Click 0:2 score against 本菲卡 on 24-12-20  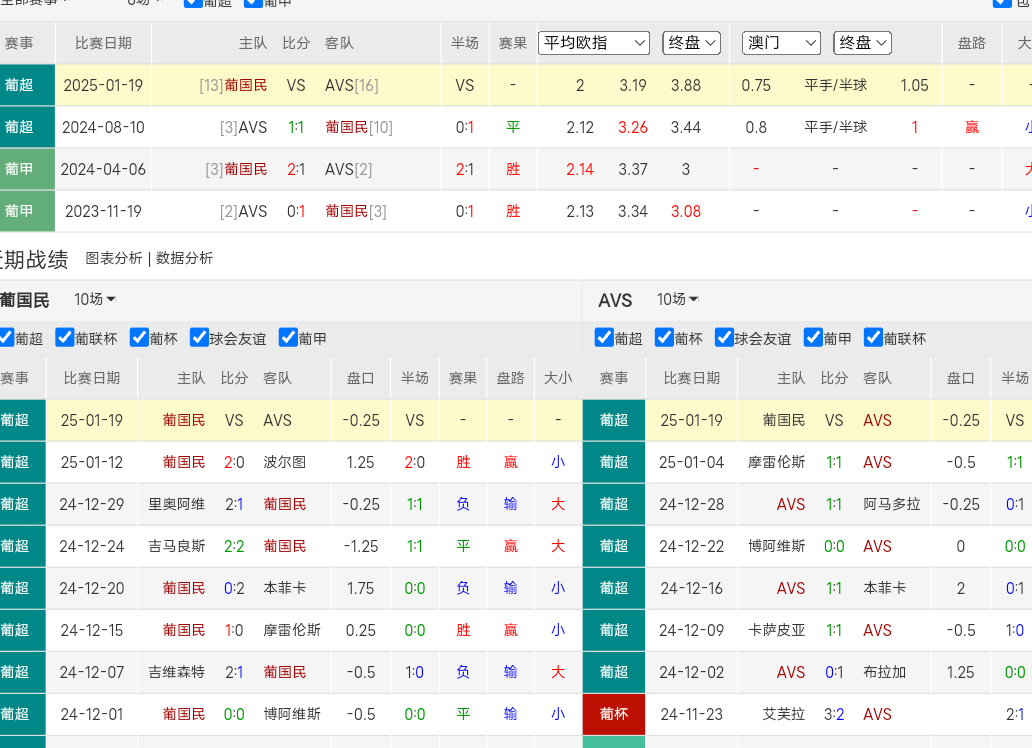click(234, 588)
